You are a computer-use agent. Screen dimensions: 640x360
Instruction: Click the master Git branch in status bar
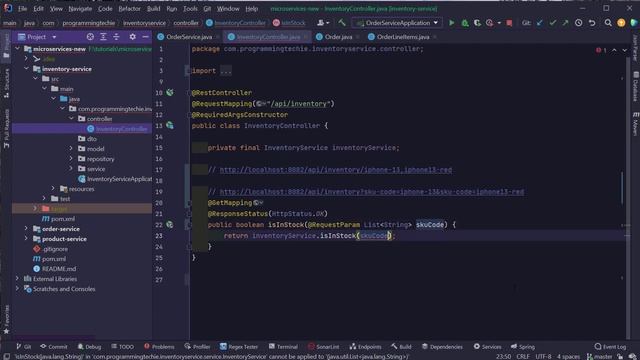(600, 356)
